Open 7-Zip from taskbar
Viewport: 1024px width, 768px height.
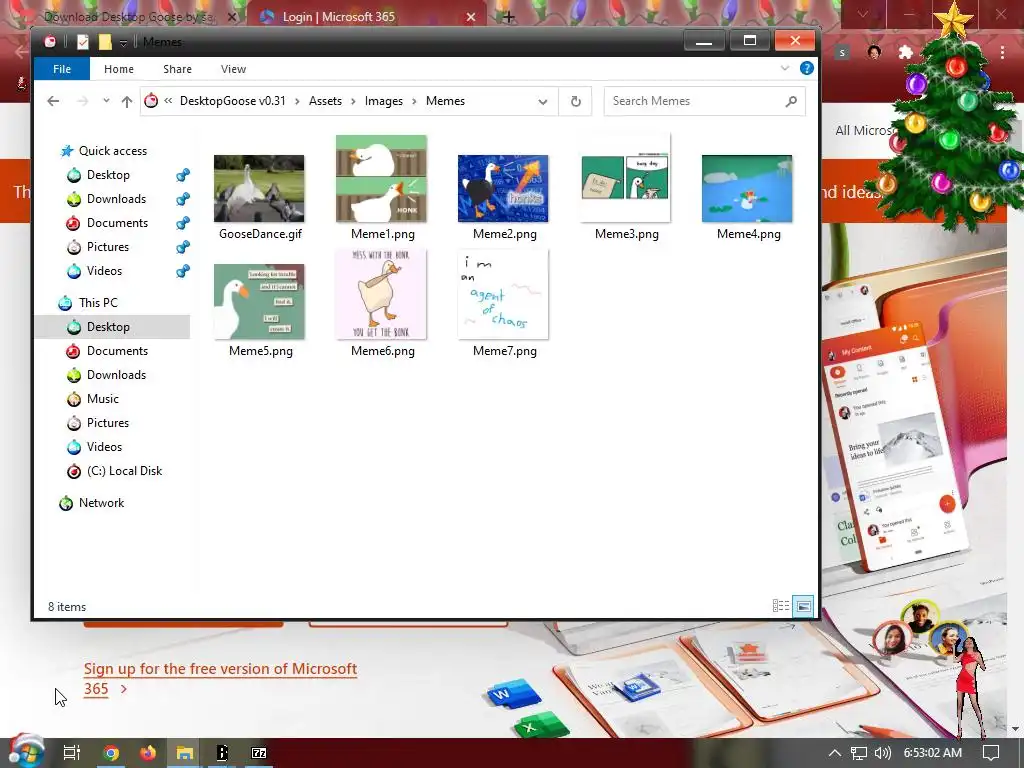pos(259,753)
